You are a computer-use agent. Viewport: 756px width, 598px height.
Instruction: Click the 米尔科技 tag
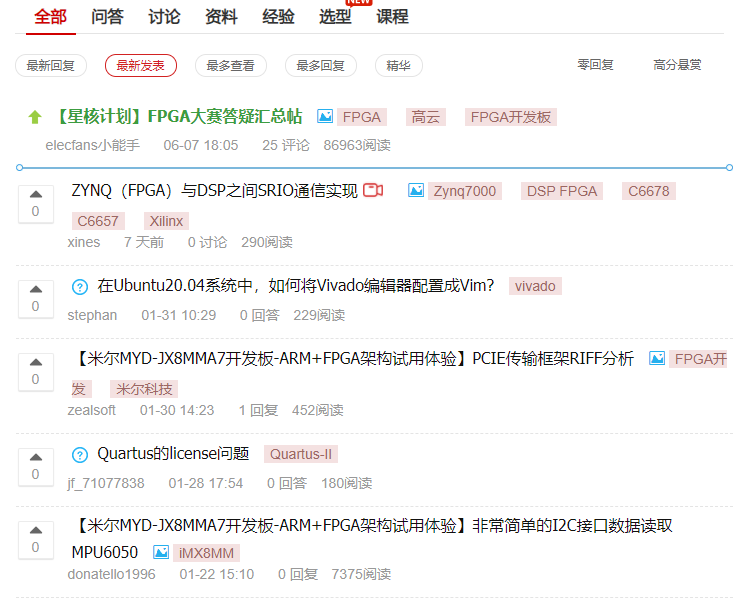(x=144, y=389)
